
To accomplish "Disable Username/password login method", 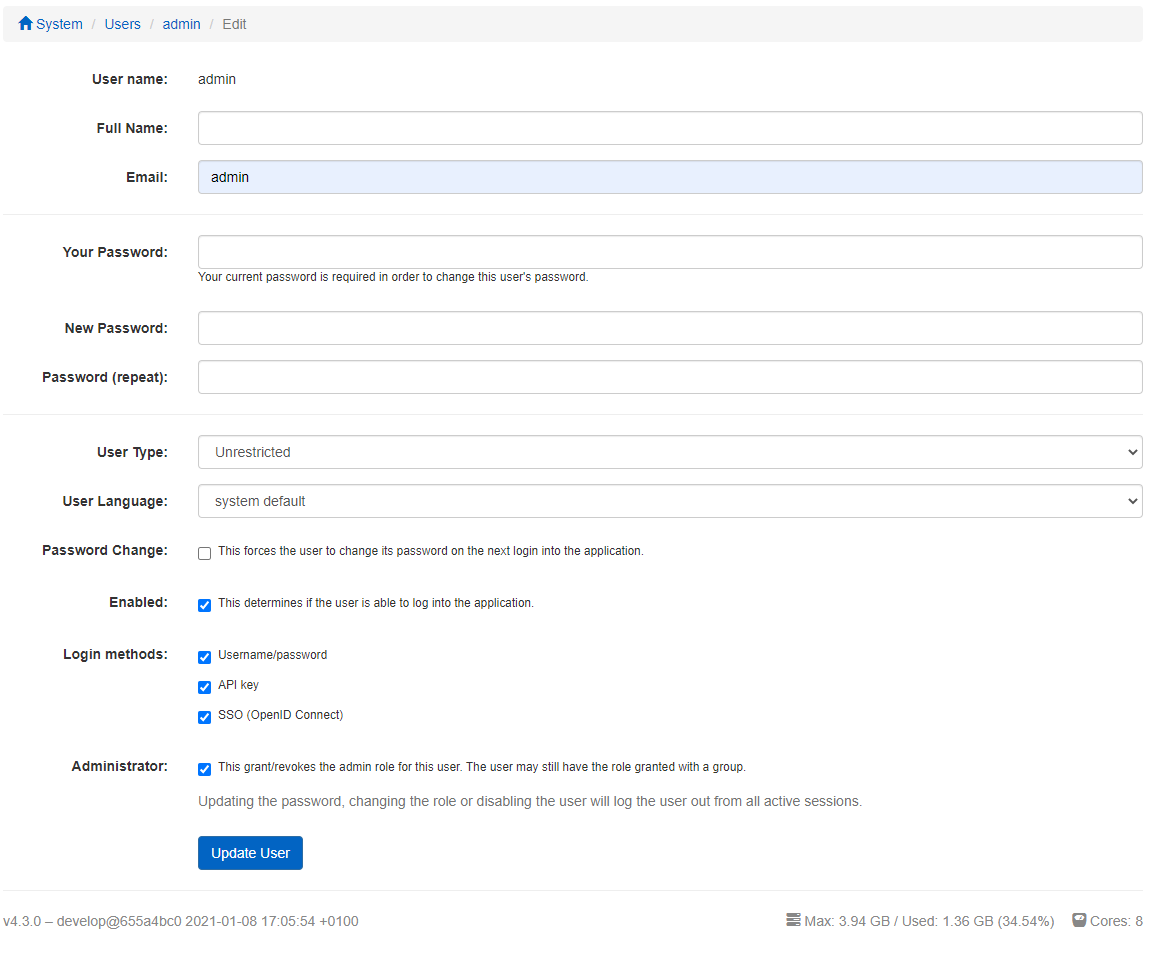I will pos(205,657).
